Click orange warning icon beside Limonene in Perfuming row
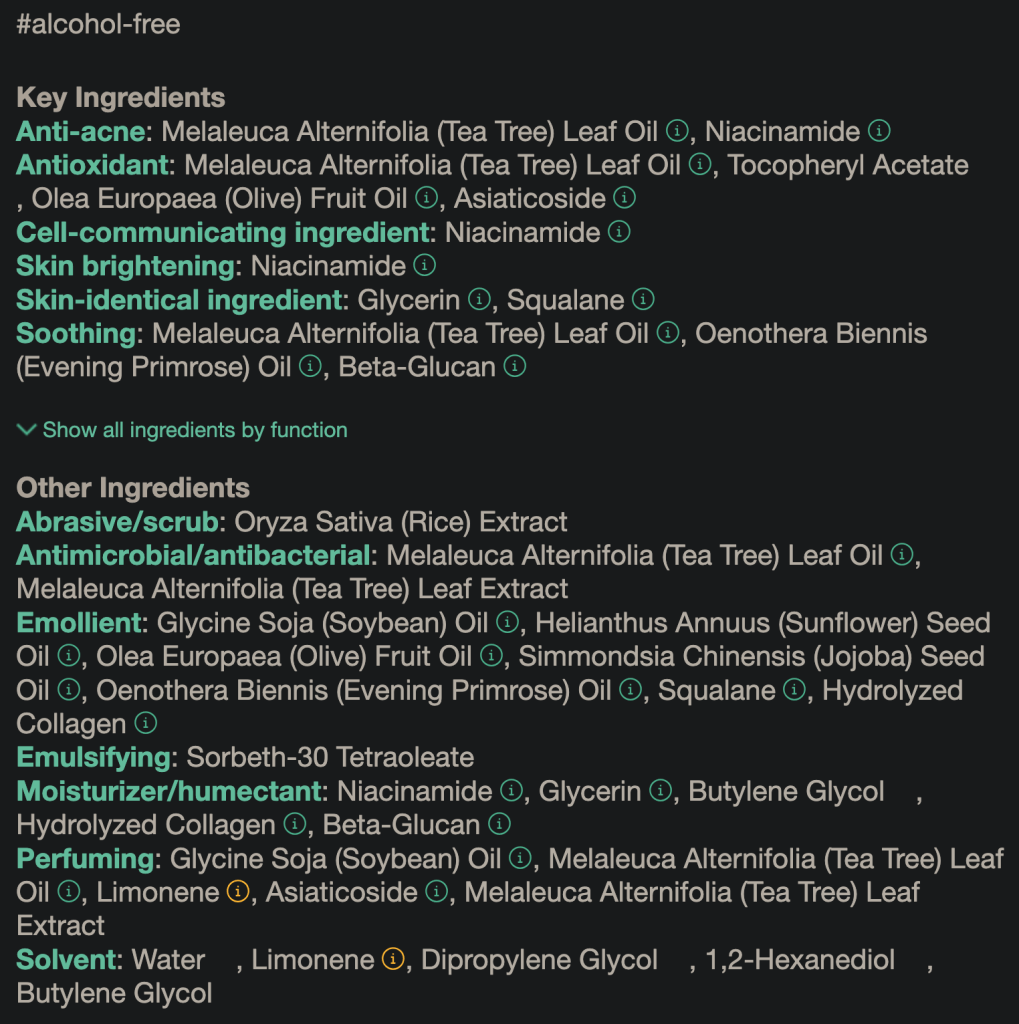Screen dimensions: 1019x1024 point(237,891)
